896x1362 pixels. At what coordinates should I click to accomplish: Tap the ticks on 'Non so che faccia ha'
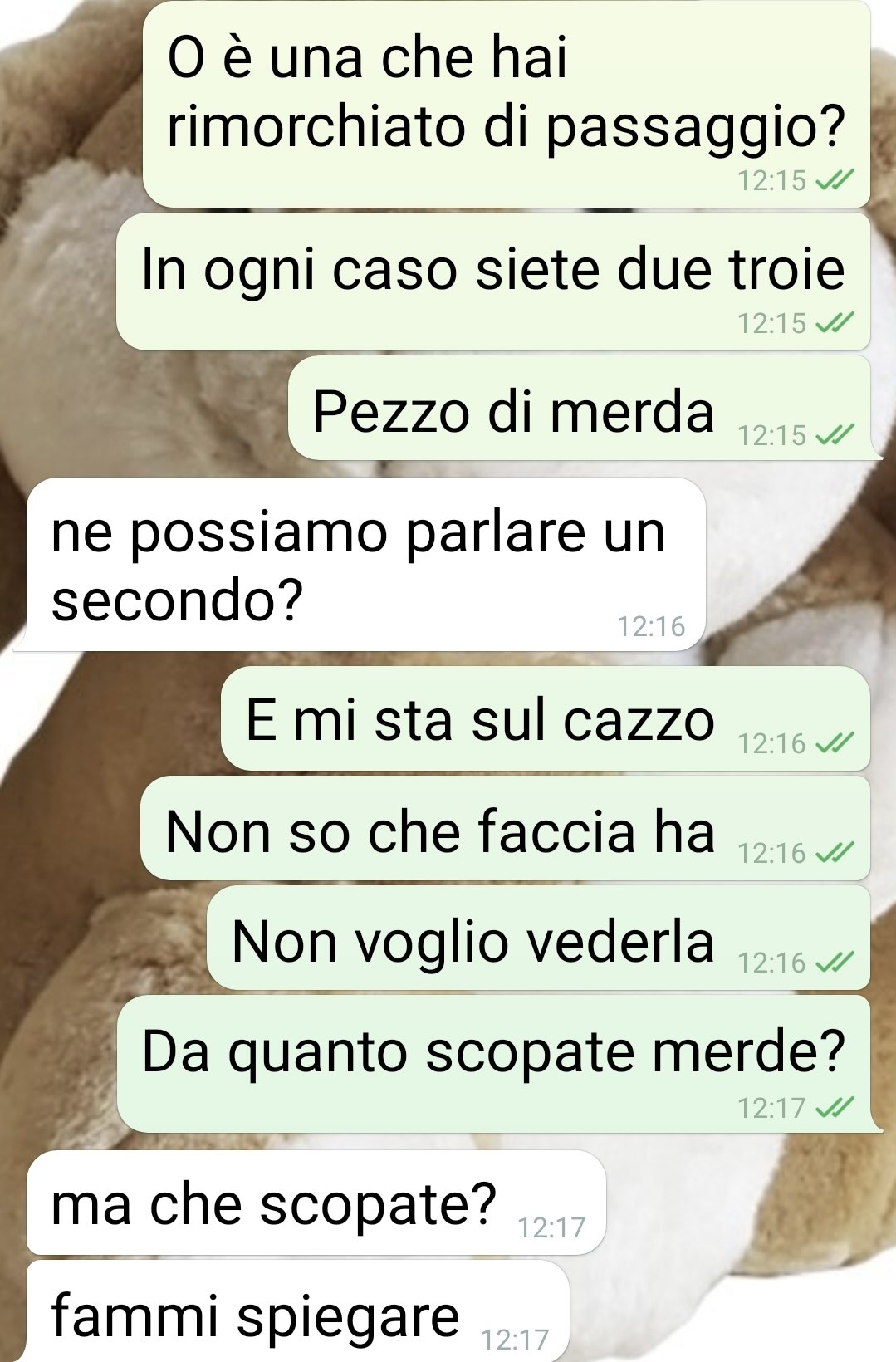tap(835, 853)
